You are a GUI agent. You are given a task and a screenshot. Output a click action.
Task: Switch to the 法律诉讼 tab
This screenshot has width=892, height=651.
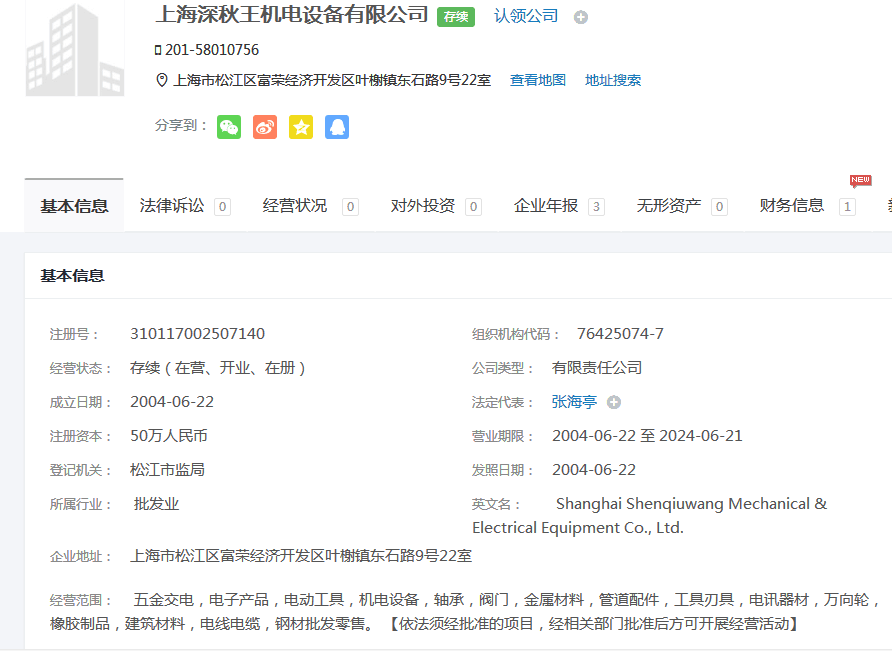point(172,206)
